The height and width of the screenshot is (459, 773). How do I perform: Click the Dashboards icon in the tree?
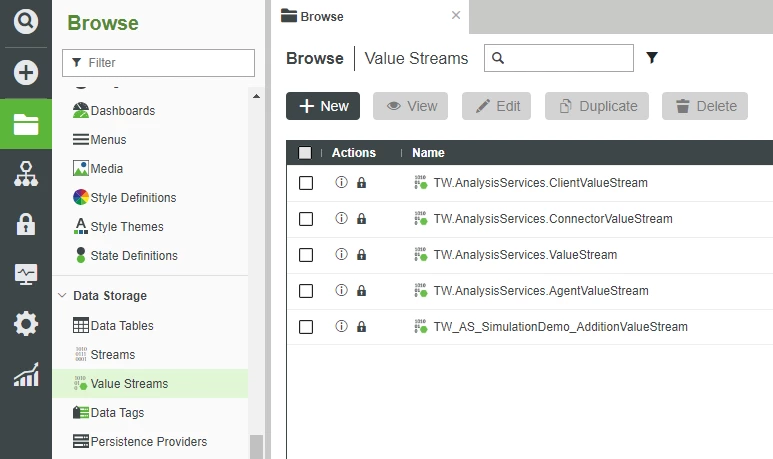pyautogui.click(x=81, y=110)
